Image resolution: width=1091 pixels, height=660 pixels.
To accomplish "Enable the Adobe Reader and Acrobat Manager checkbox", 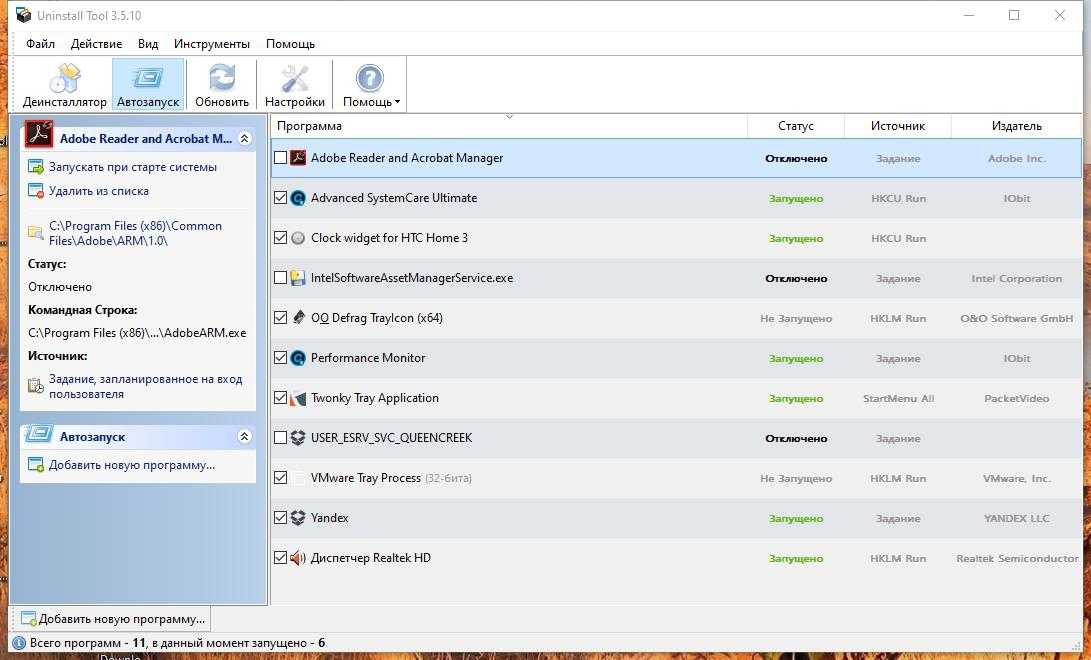I will coord(280,158).
